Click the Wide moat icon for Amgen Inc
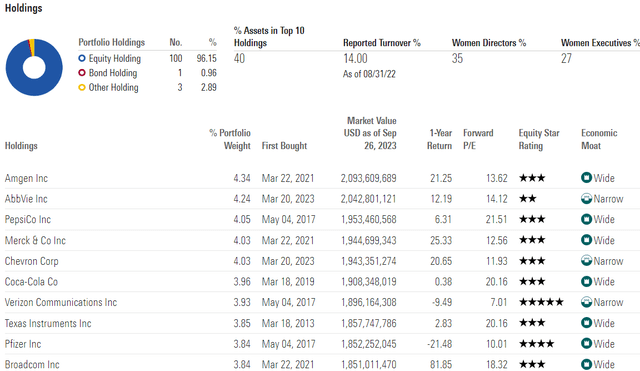Viewport: 640px width, 371px height. (x=586, y=178)
